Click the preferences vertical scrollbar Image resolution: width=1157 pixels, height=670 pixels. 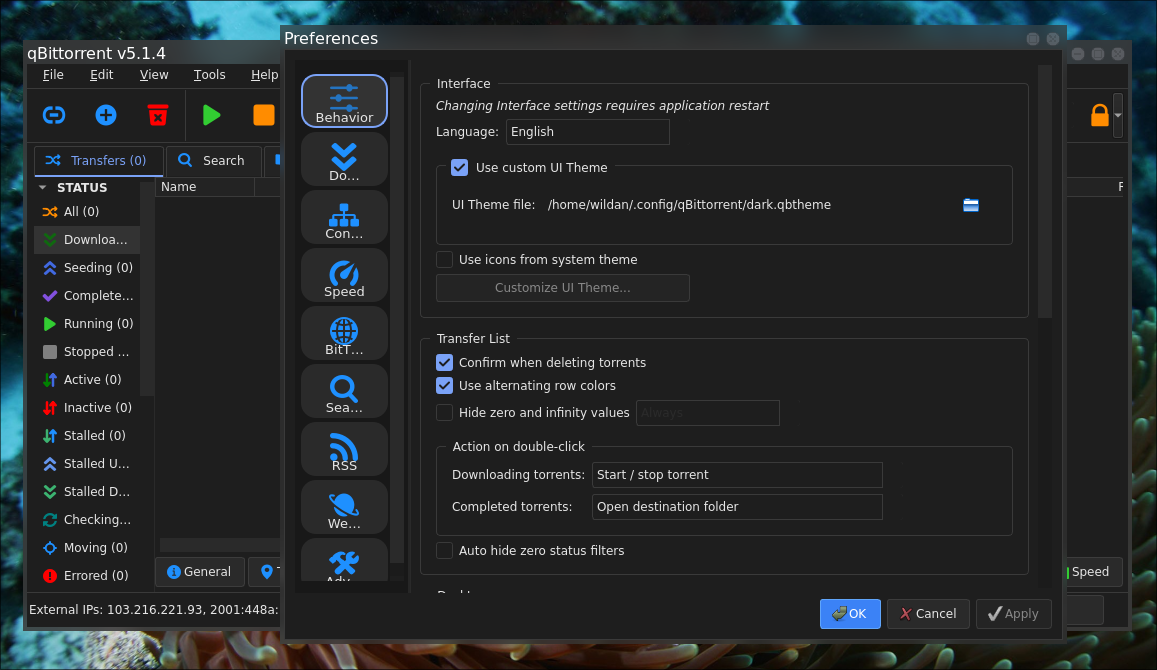[1044, 190]
